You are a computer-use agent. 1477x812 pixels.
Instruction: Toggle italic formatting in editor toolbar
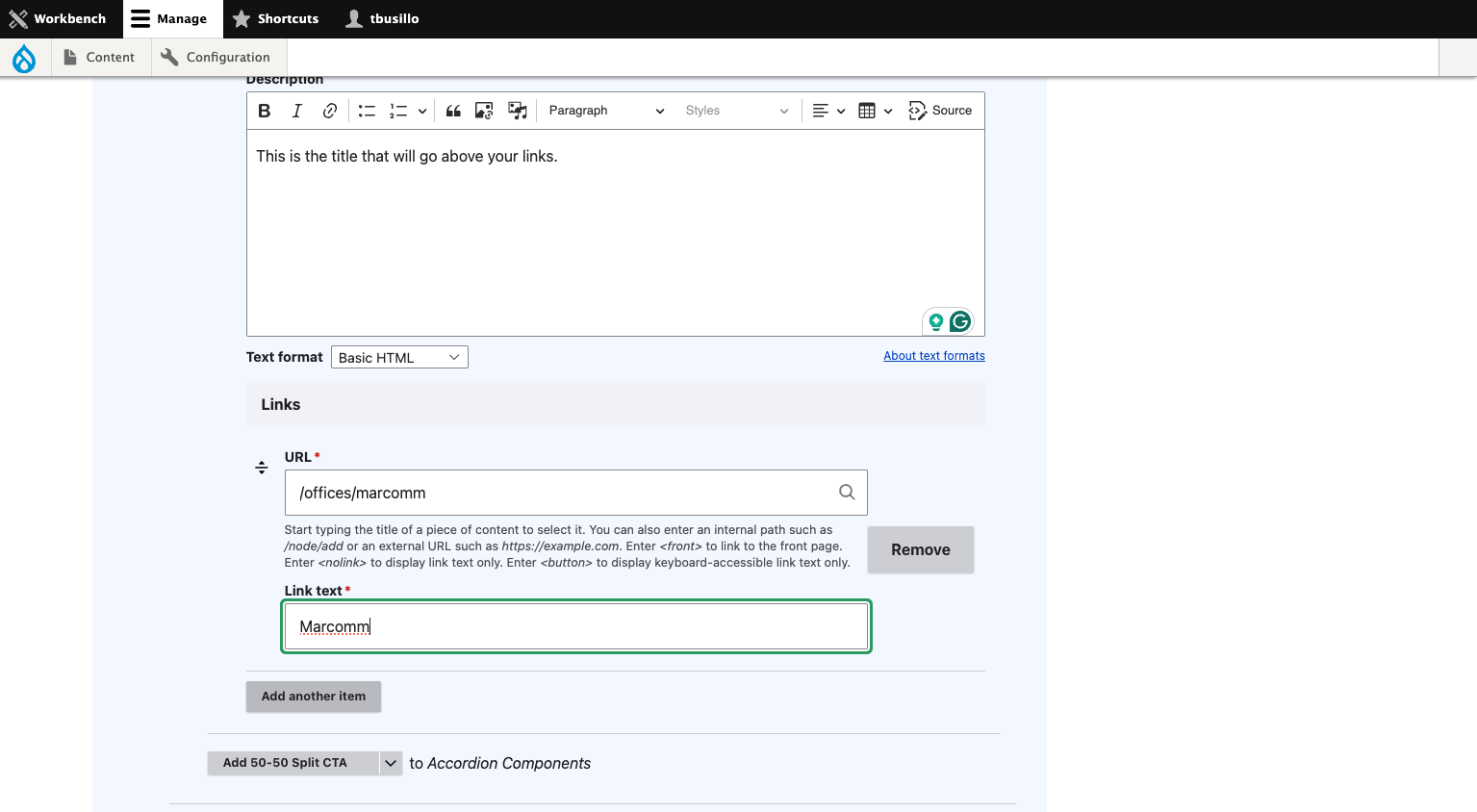coord(297,111)
